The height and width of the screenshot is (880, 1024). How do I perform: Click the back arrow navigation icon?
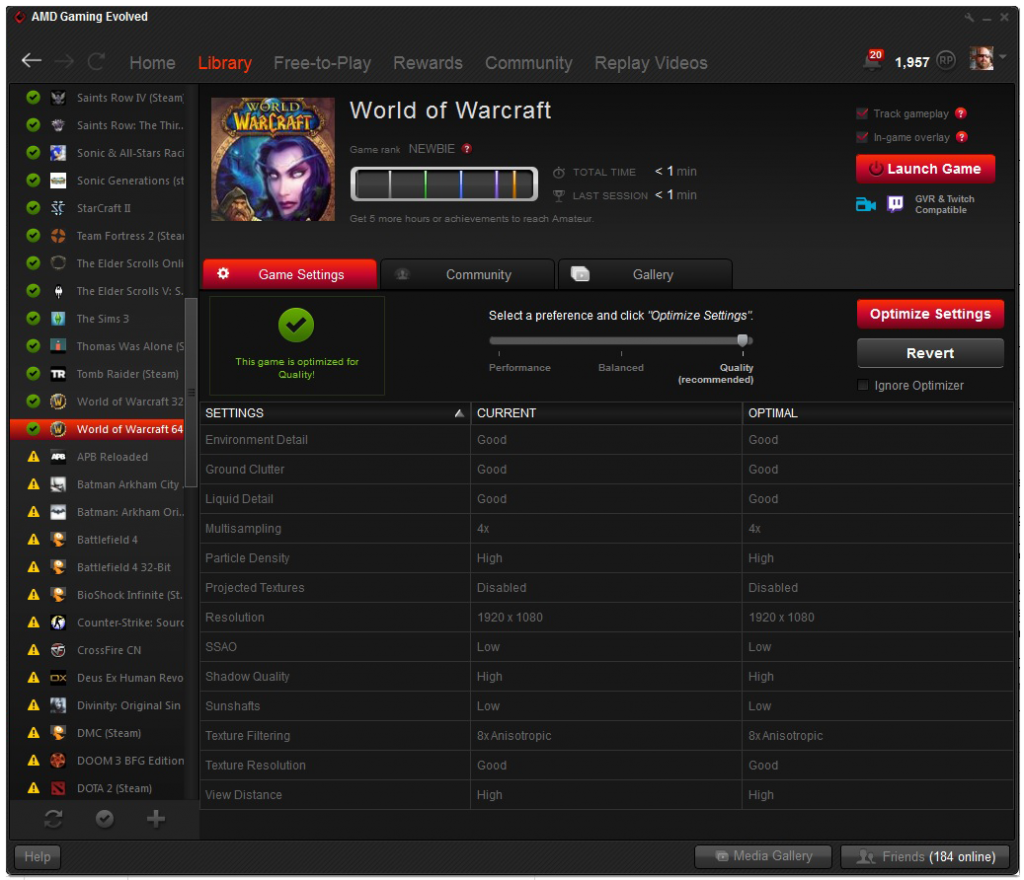(32, 62)
